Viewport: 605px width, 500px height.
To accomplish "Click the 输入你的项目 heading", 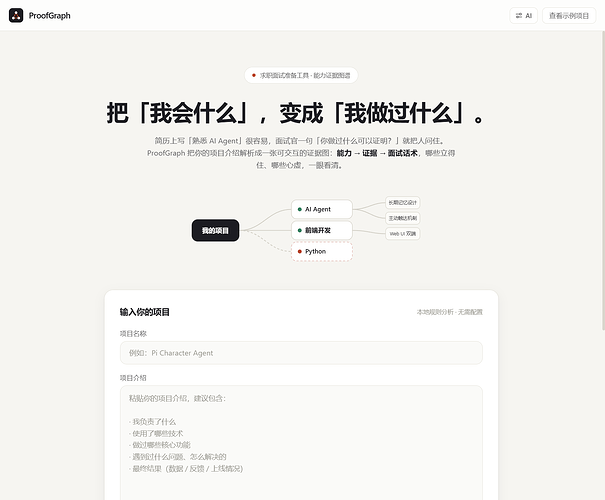I will click(145, 312).
